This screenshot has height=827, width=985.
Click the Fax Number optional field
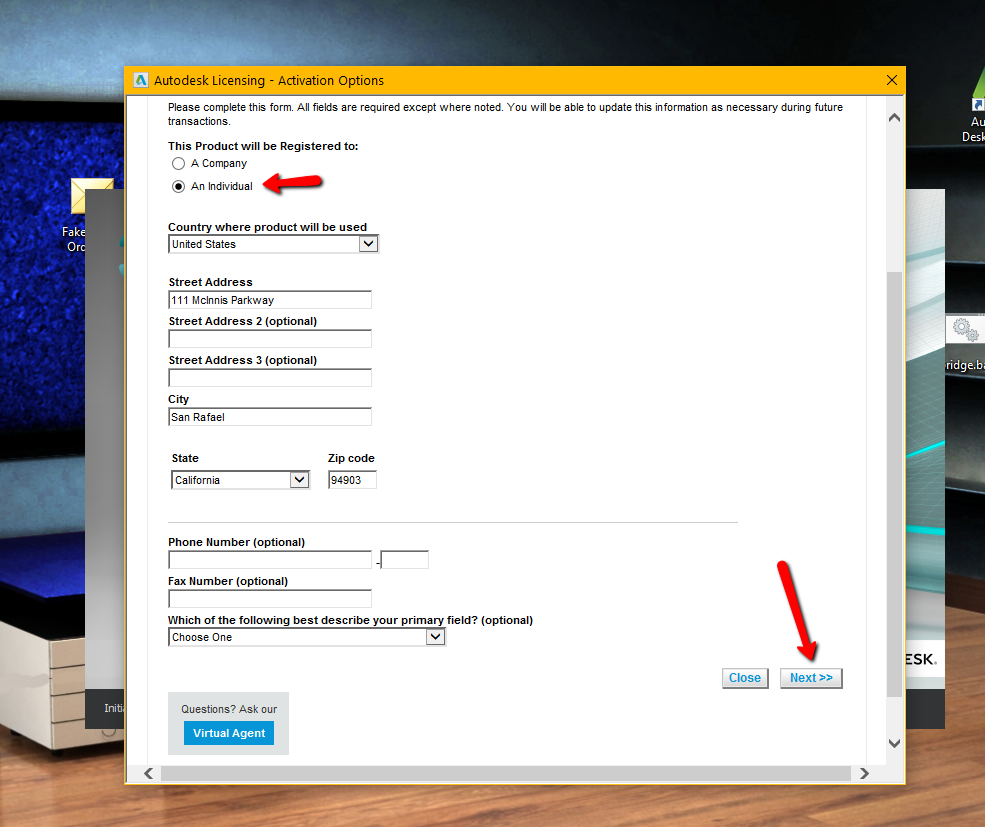coord(270,599)
